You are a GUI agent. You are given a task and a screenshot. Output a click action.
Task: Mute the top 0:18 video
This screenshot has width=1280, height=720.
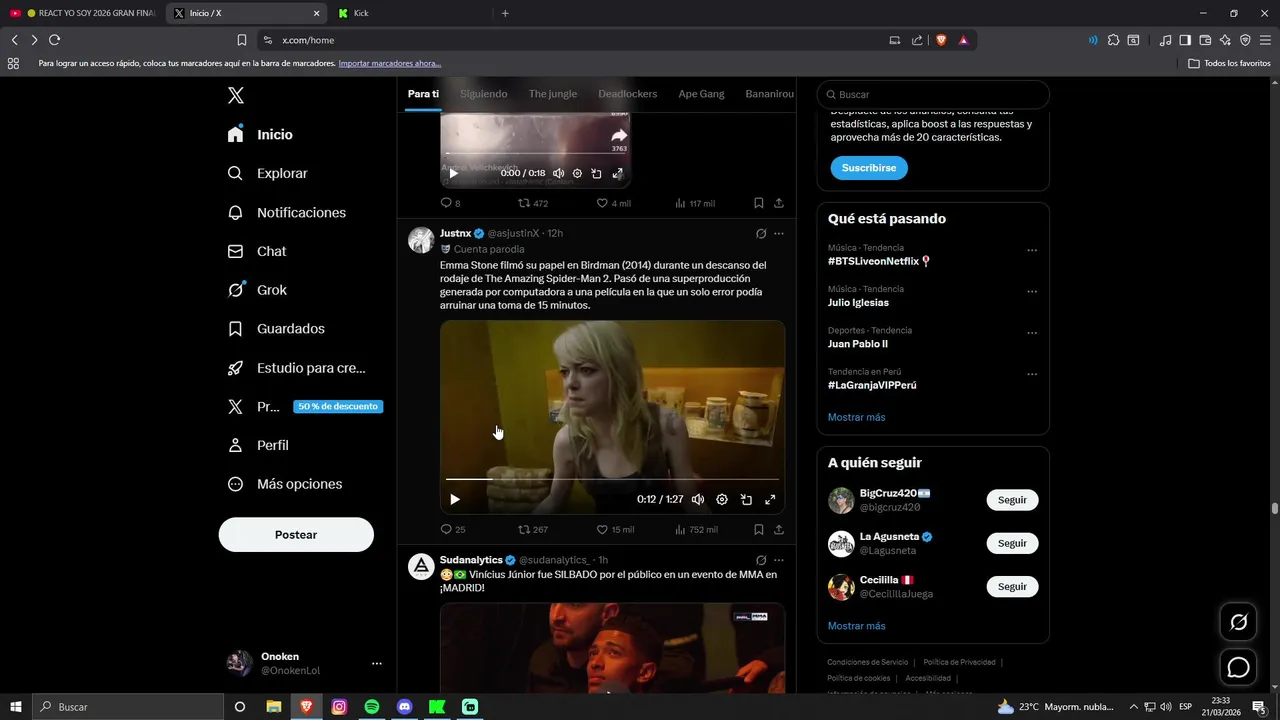(x=558, y=173)
